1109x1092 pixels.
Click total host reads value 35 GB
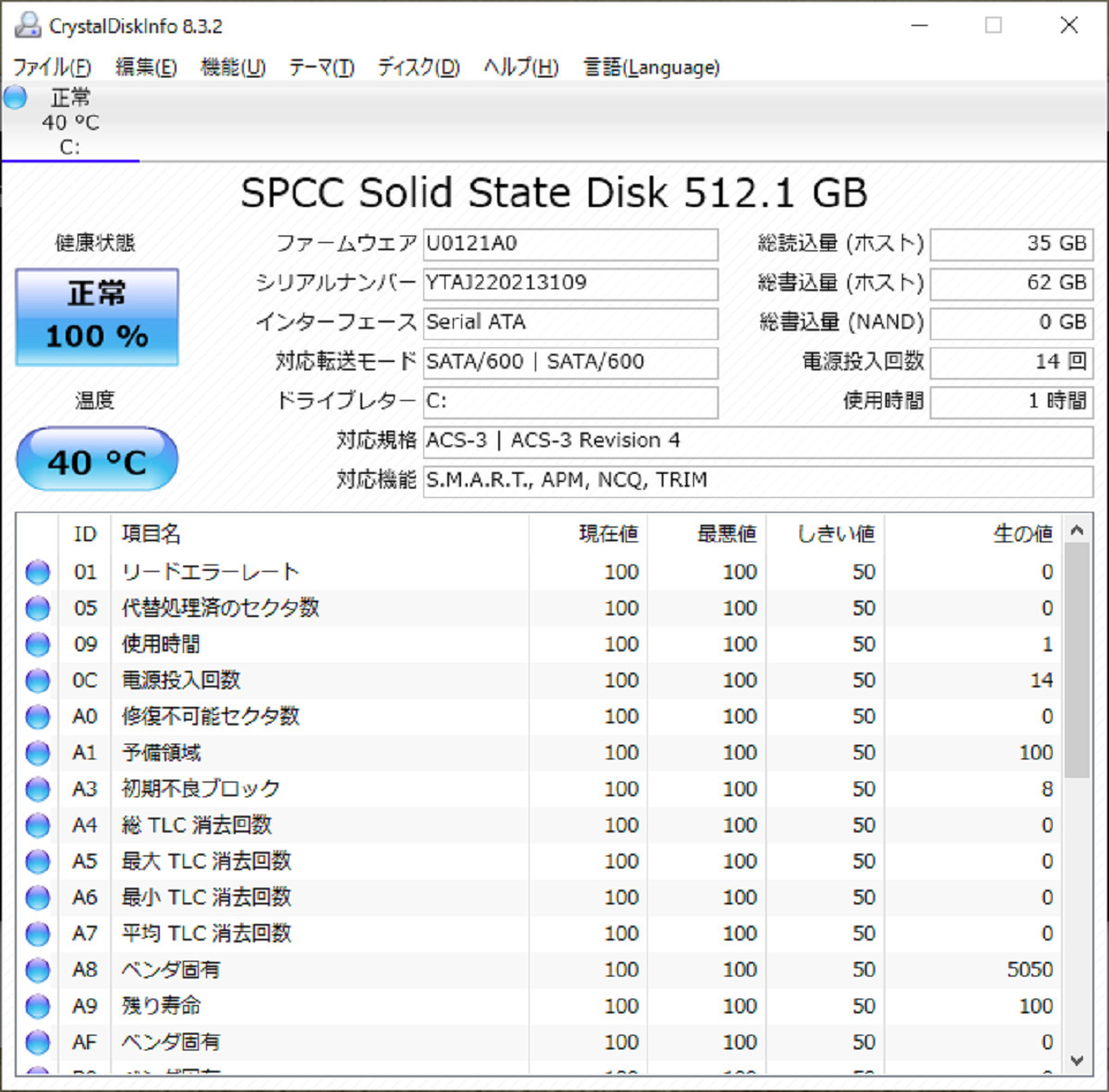click(1012, 244)
